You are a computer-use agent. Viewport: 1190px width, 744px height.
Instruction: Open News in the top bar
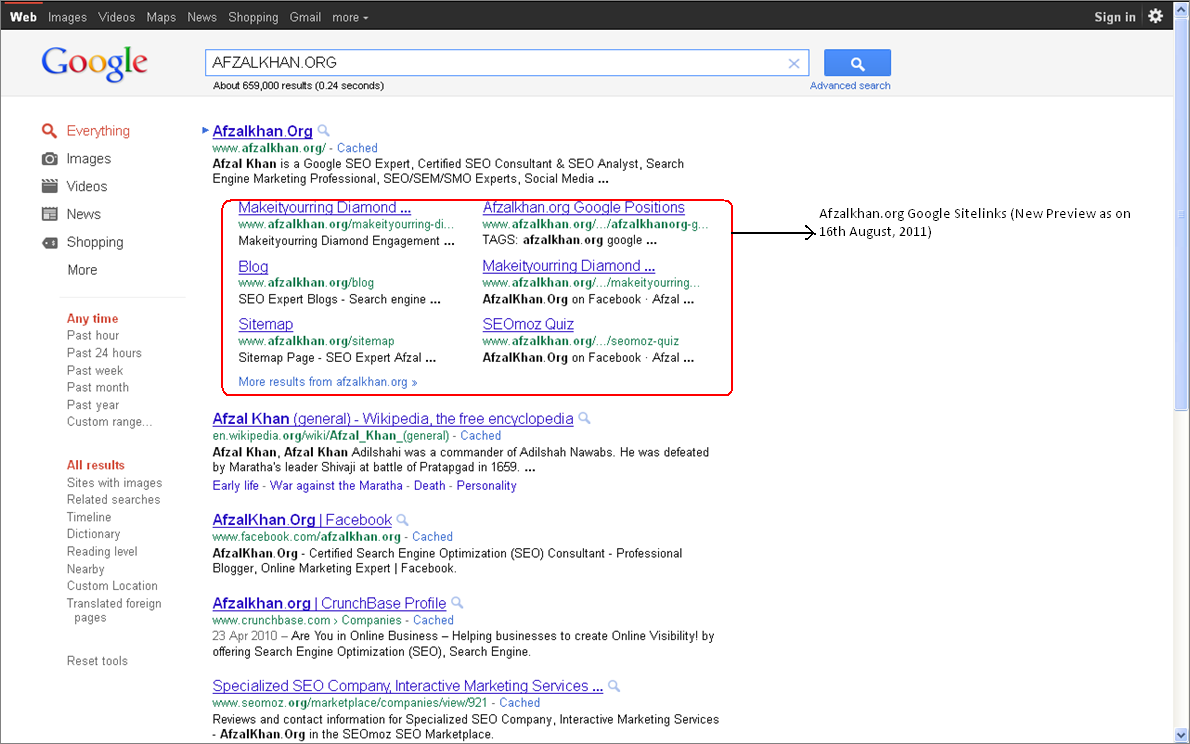coord(202,17)
